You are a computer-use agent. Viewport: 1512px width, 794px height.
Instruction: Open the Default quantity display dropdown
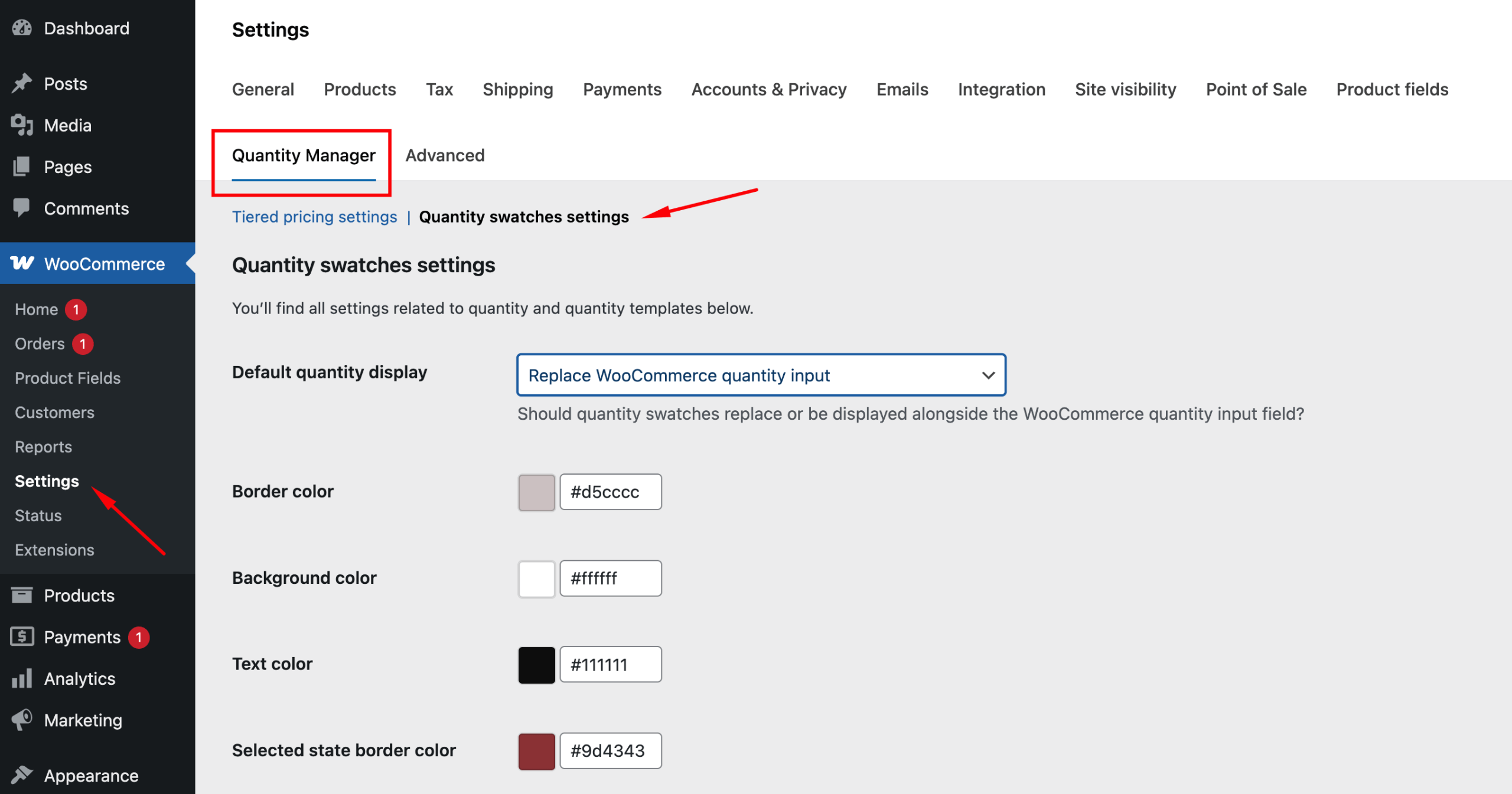point(761,375)
